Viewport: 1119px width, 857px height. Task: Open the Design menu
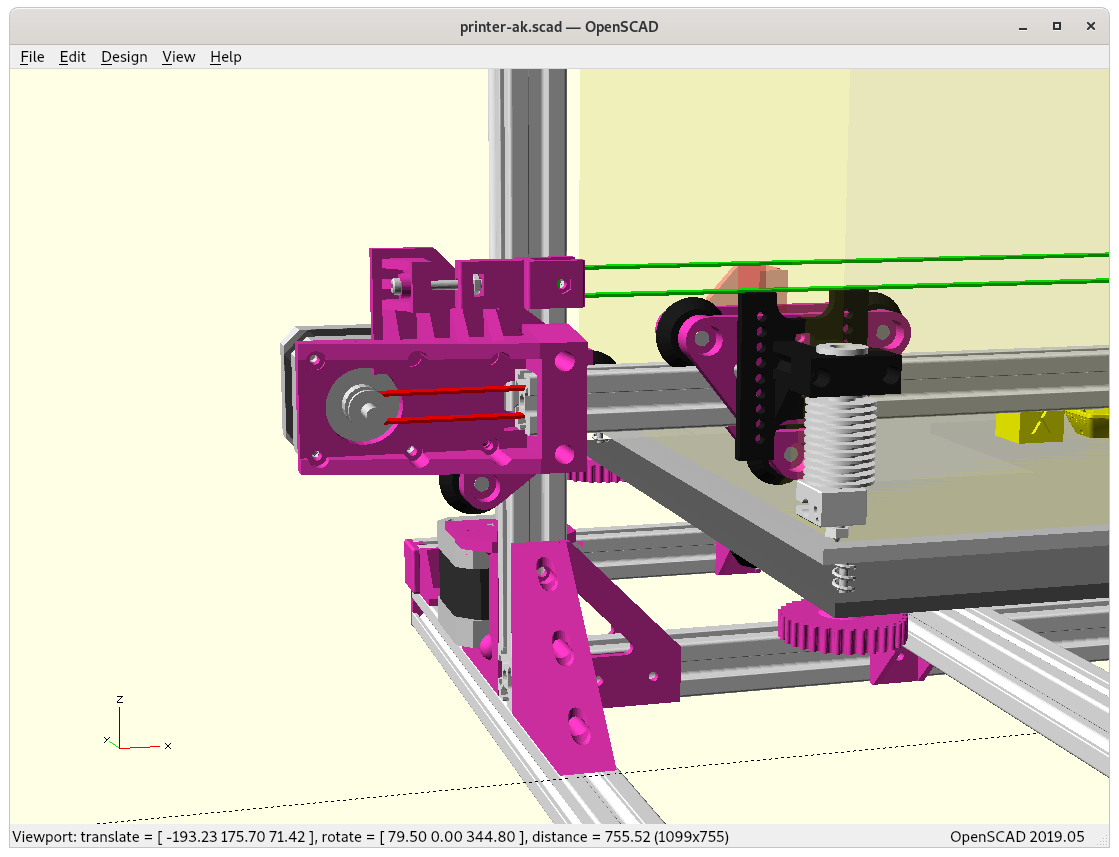coord(124,57)
